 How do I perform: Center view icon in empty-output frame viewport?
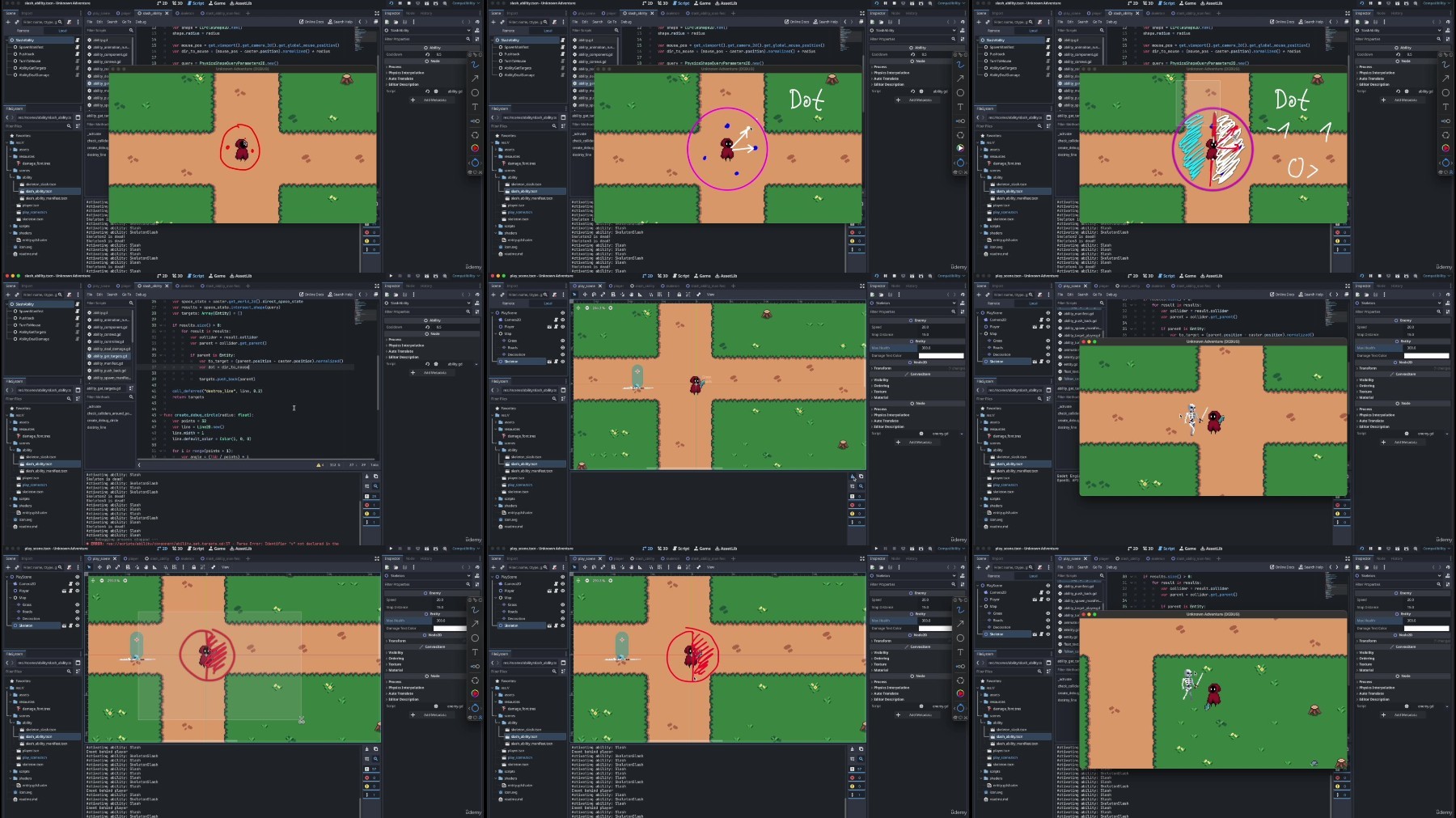click(578, 308)
